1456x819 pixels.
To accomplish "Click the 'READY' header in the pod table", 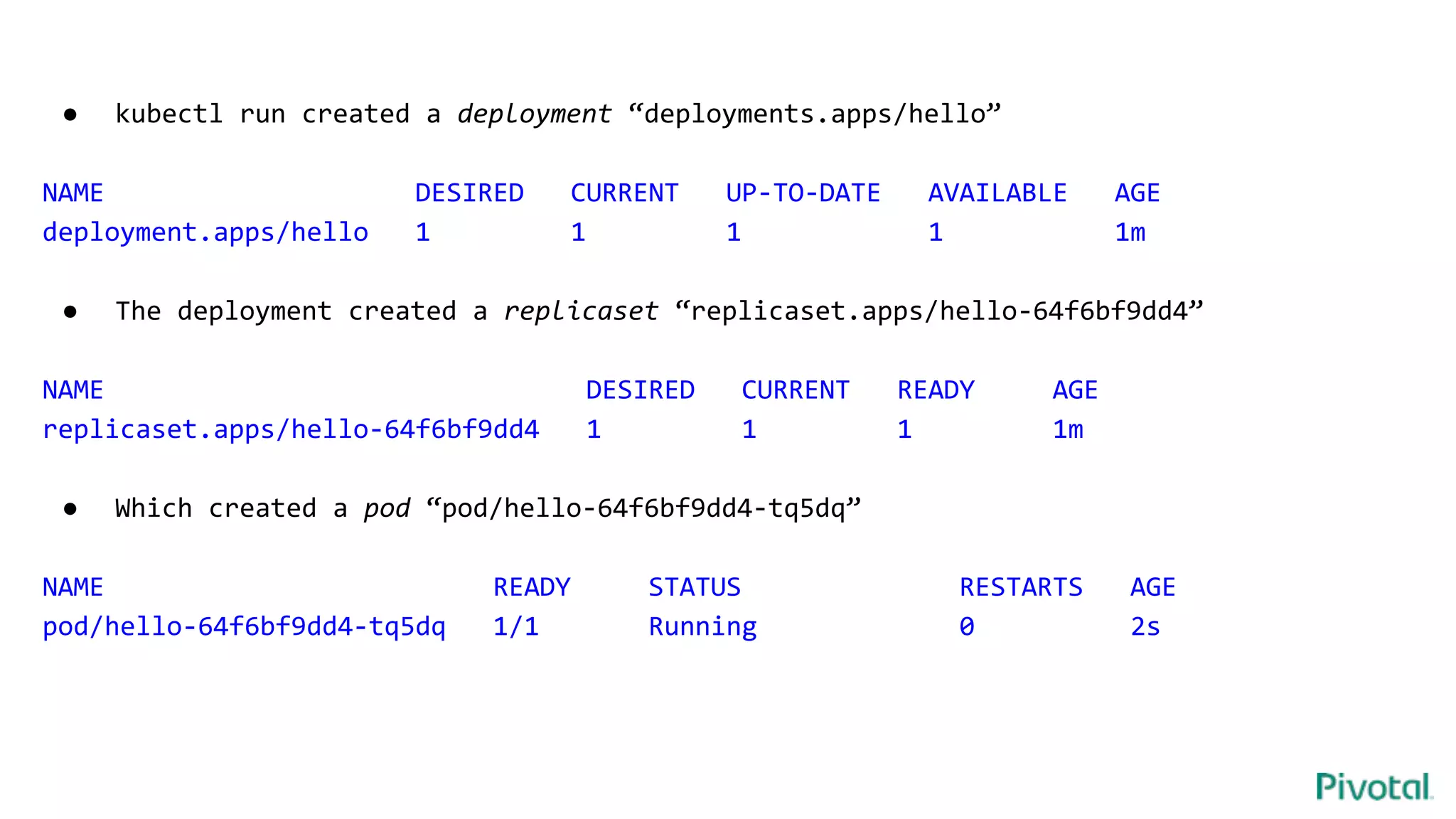I will [x=532, y=587].
